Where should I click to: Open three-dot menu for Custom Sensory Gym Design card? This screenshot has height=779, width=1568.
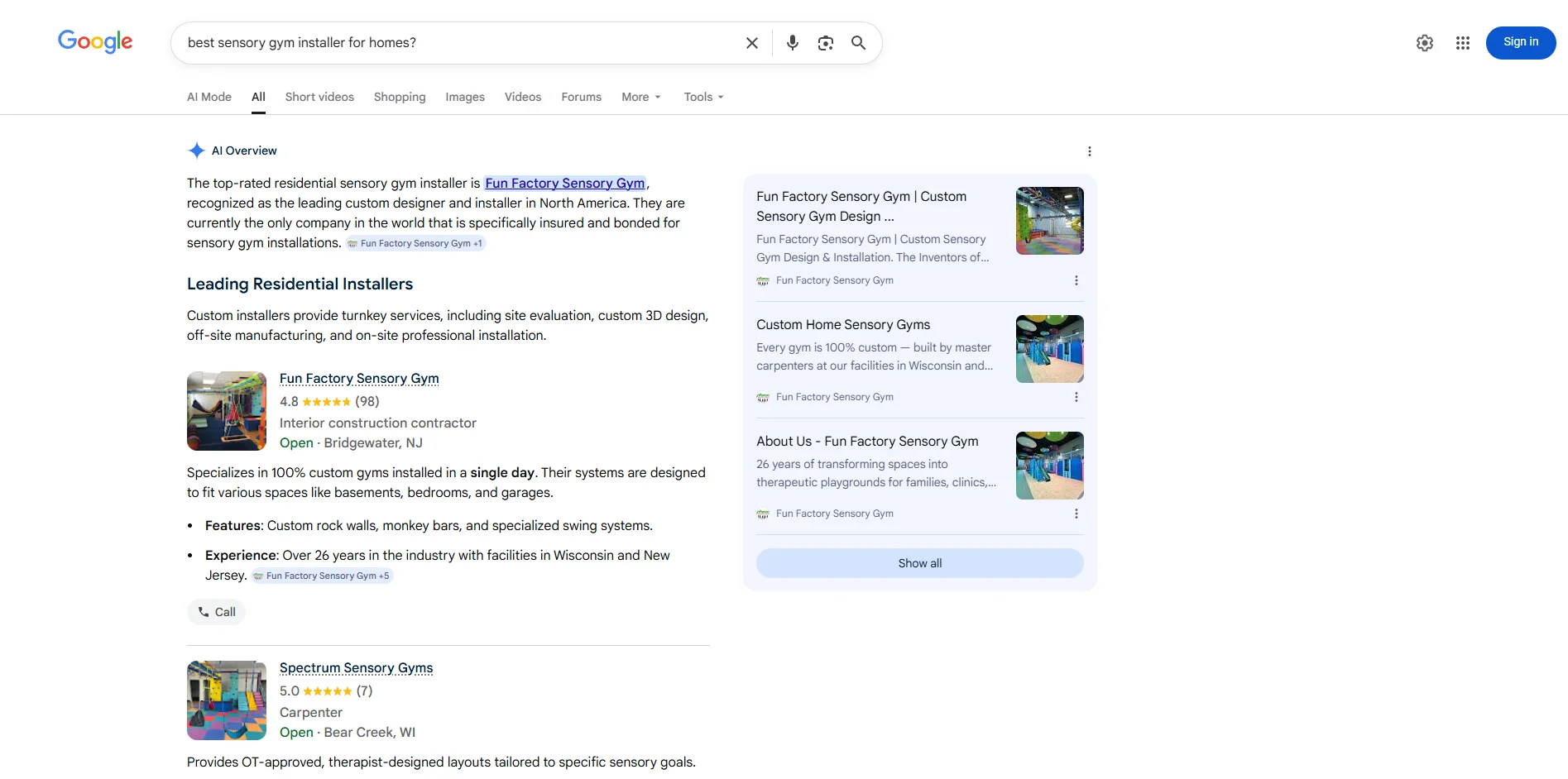1077,280
